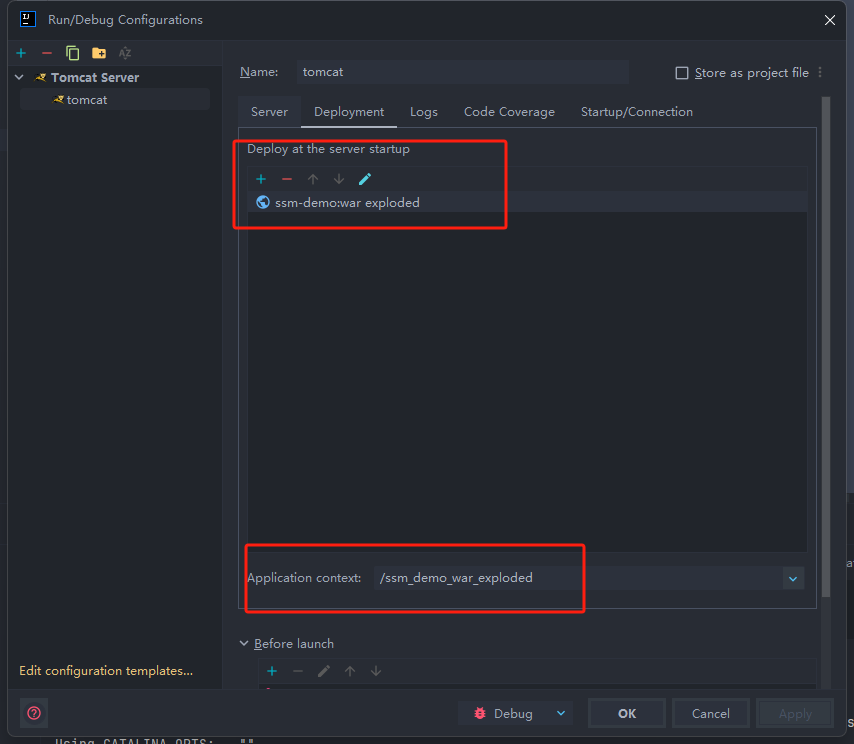Open Edit configuration templates link
The image size is (854, 744).
pos(106,671)
